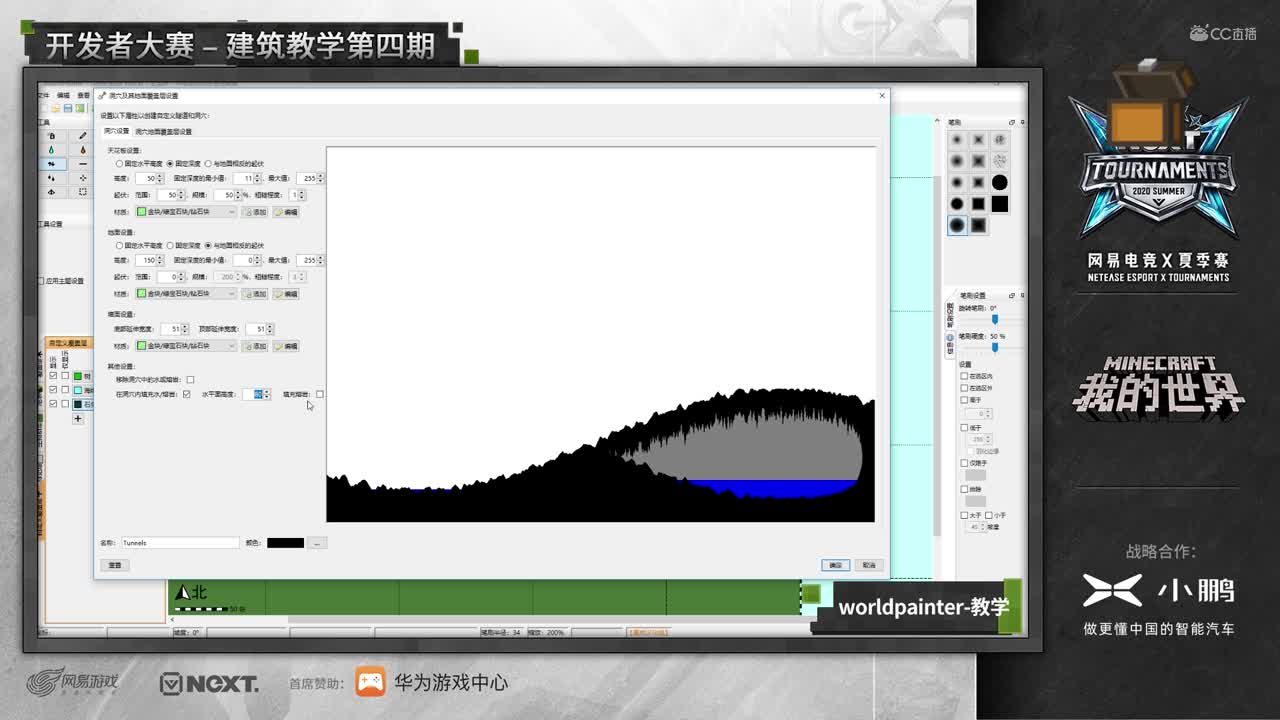Open the wall material dropdown
The width and height of the screenshot is (1280, 720).
coord(186,346)
